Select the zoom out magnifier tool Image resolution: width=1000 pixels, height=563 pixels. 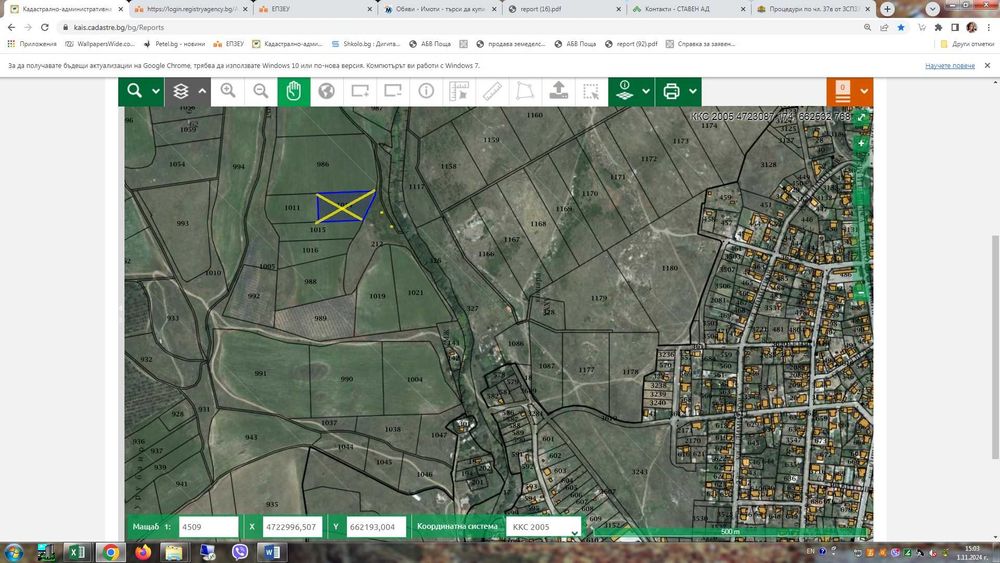coord(261,91)
